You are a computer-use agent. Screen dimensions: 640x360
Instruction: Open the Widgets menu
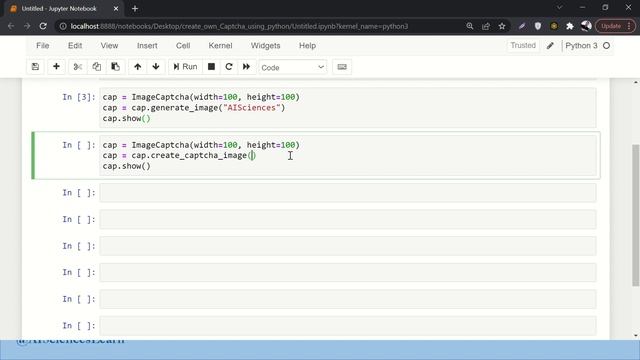pos(265,46)
